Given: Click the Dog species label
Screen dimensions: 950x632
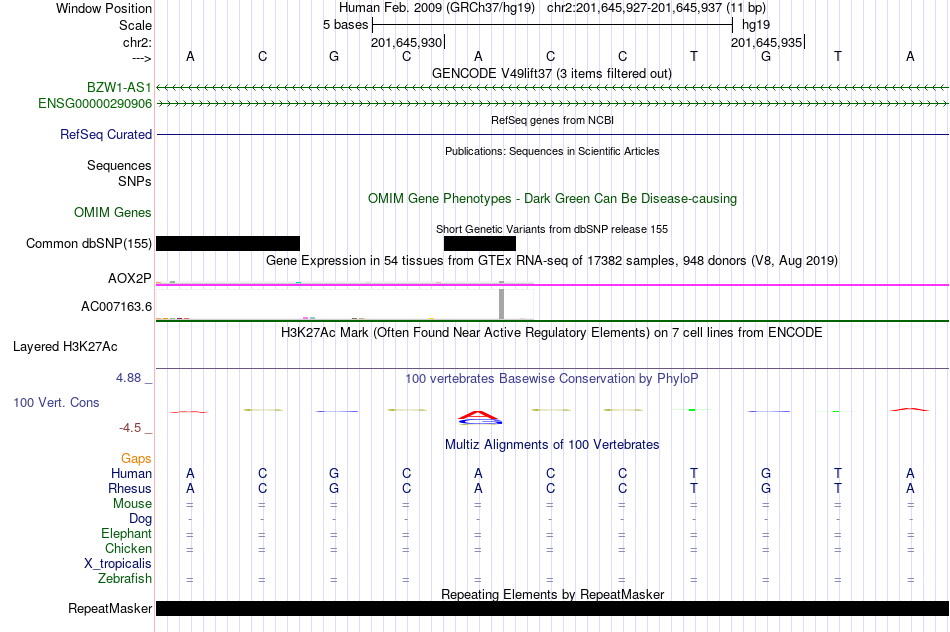Looking at the screenshot, I should pos(140,519).
